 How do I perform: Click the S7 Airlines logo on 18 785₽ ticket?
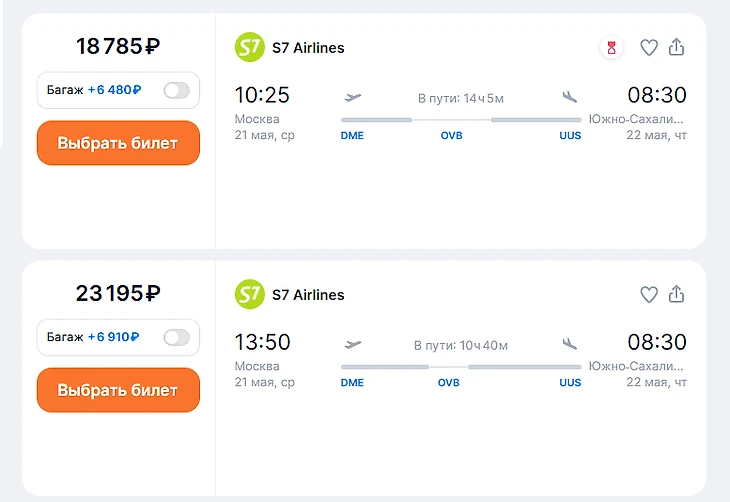point(249,47)
